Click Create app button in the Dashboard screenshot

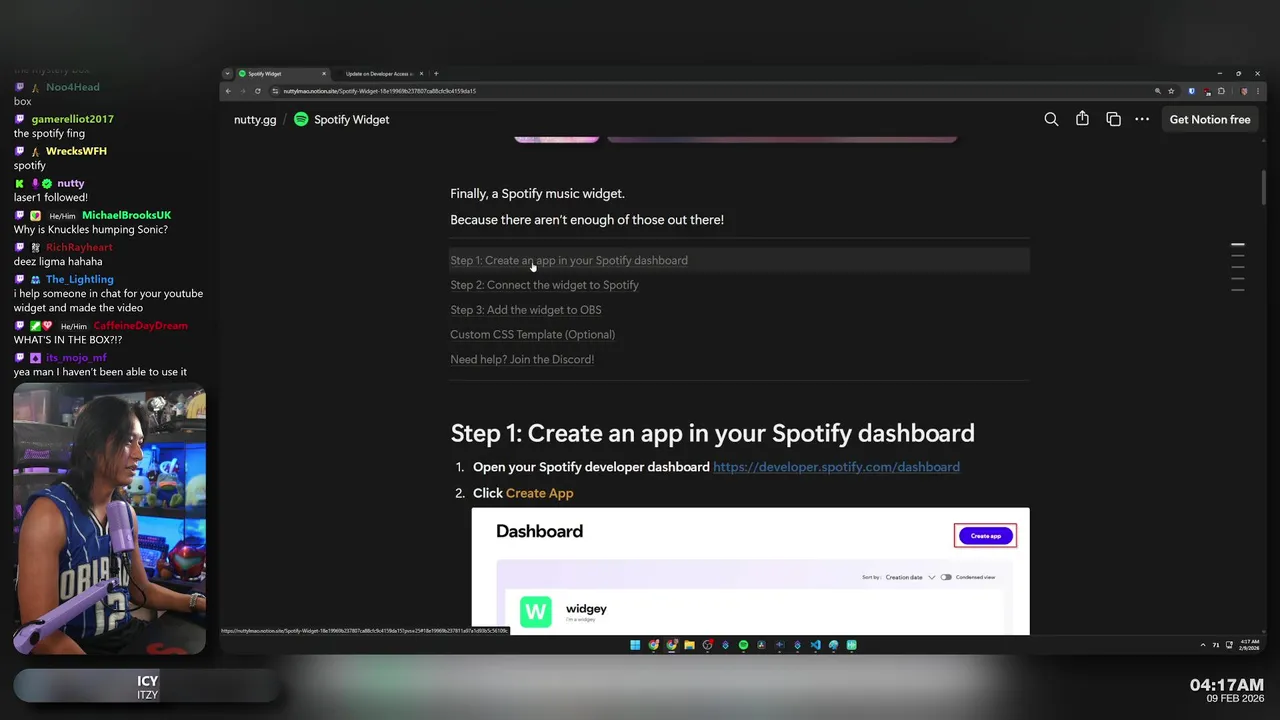[x=986, y=536]
